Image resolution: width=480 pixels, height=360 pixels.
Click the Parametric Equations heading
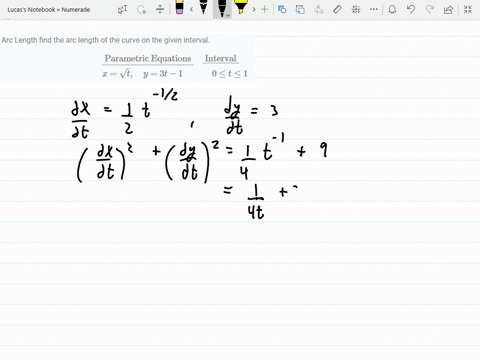pos(148,59)
